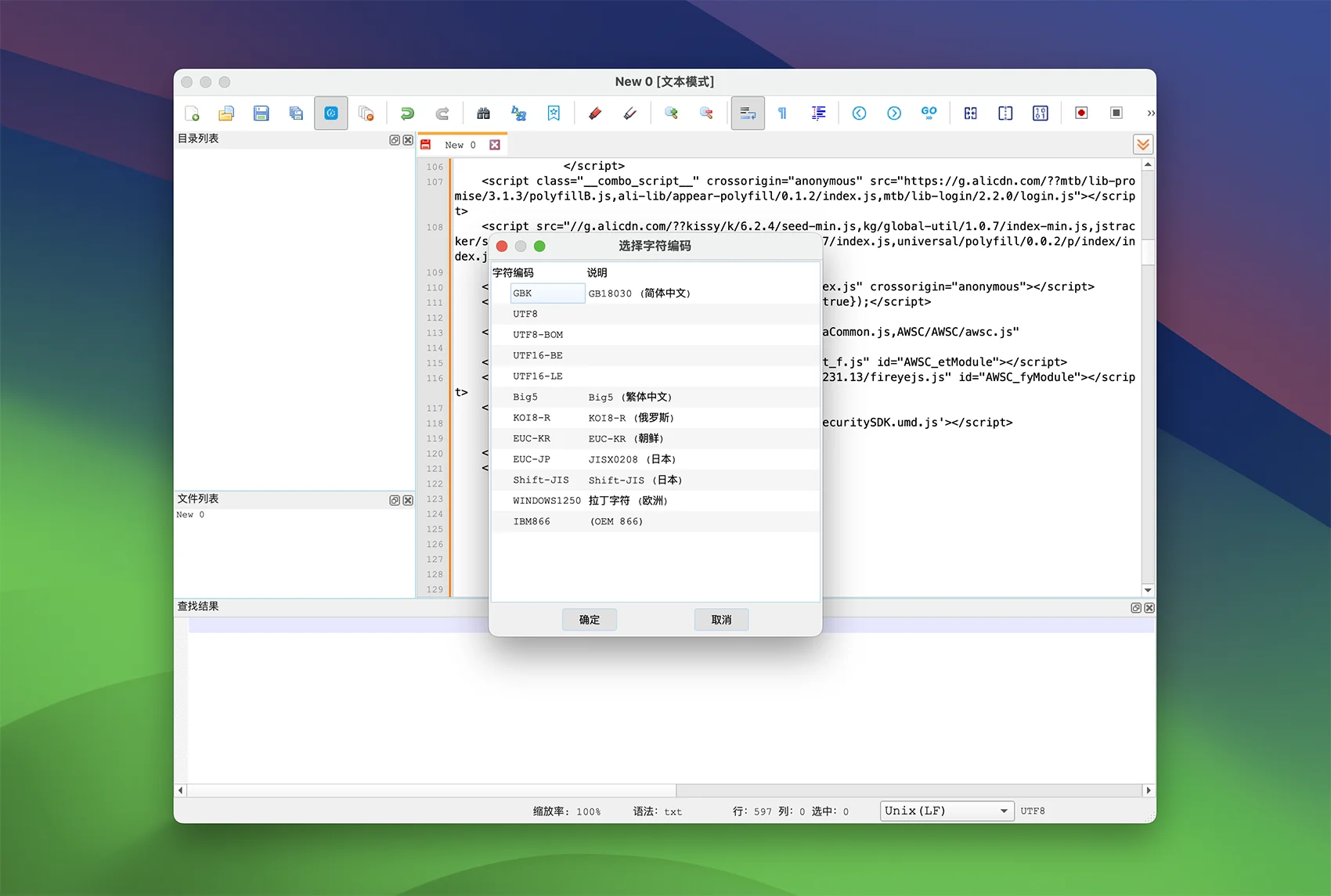Open a file with the folder icon
The height and width of the screenshot is (896, 1331).
tap(226, 113)
